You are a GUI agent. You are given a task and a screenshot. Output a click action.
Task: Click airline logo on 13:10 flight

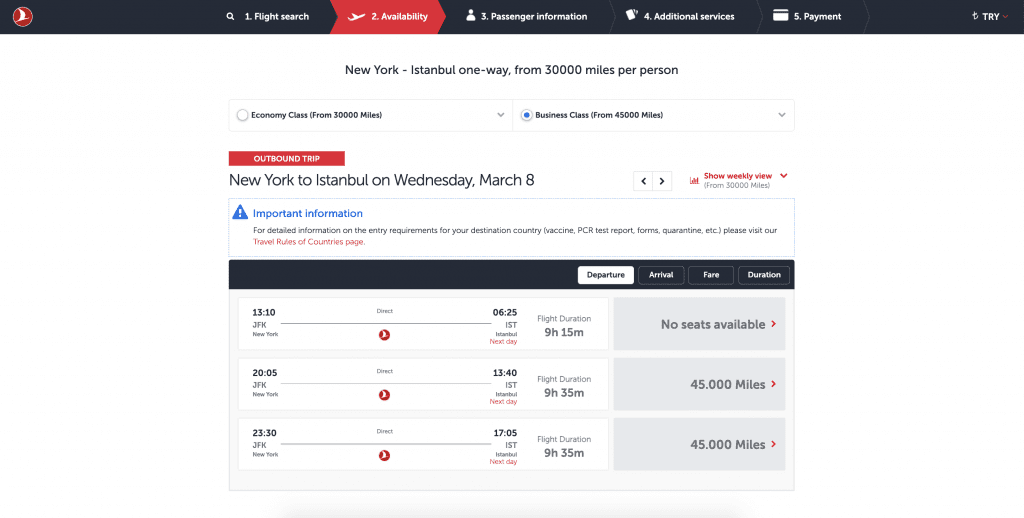(385, 335)
